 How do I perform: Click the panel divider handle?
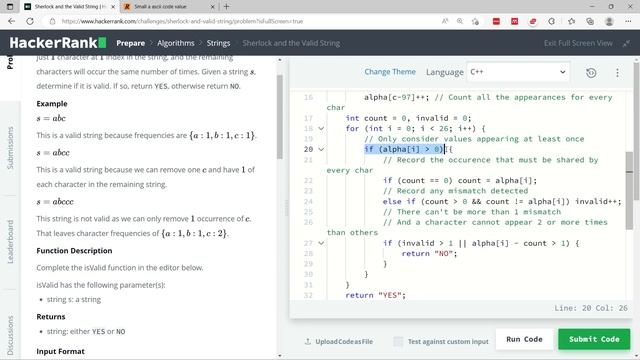tap(286, 208)
